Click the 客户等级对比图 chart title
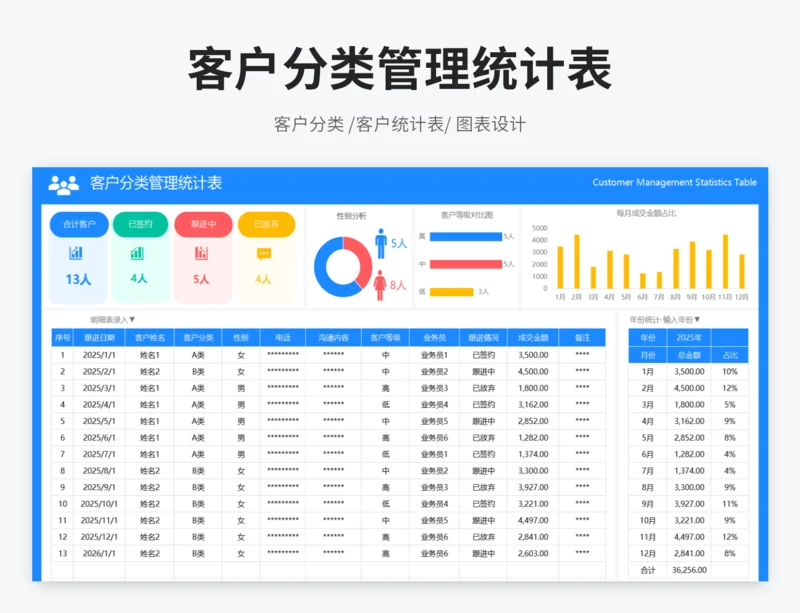This screenshot has height=613, width=800. (x=467, y=215)
